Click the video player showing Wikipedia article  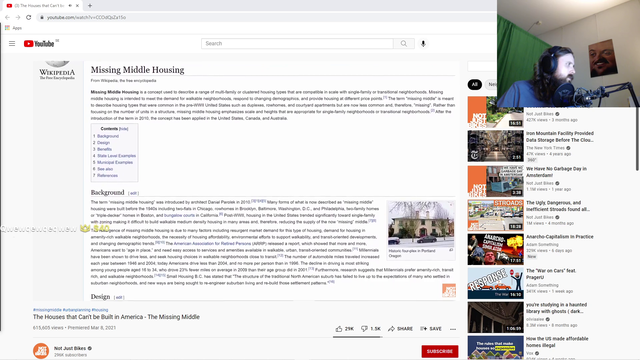tap(246, 181)
